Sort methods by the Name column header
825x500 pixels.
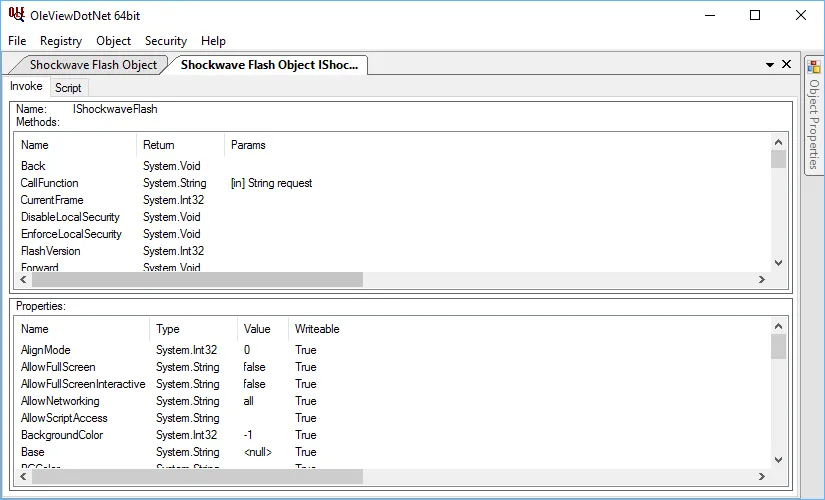(x=75, y=145)
